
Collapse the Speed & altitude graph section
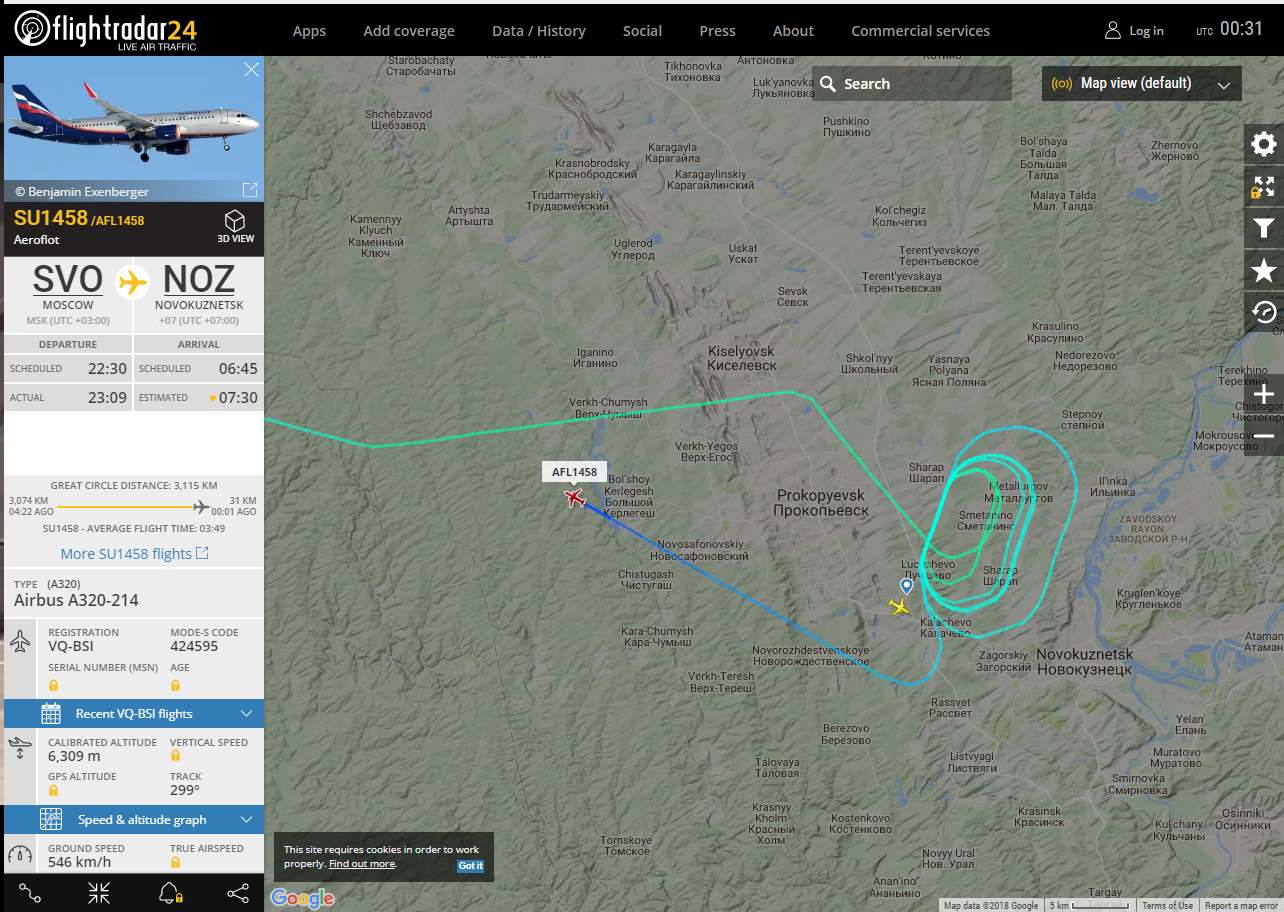(134, 819)
